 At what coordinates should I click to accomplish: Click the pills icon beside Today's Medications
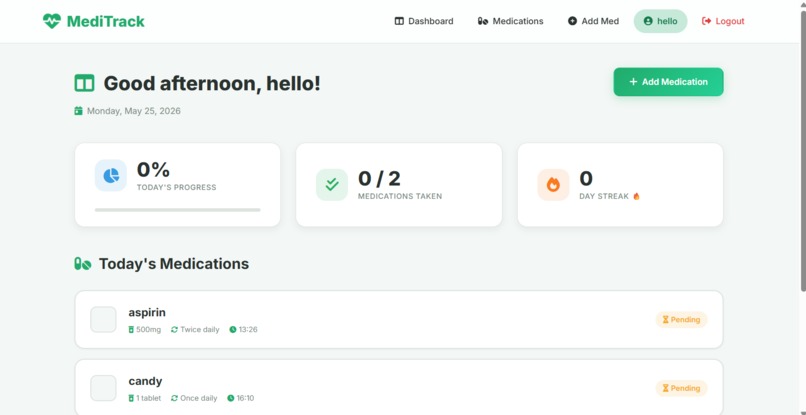(83, 264)
